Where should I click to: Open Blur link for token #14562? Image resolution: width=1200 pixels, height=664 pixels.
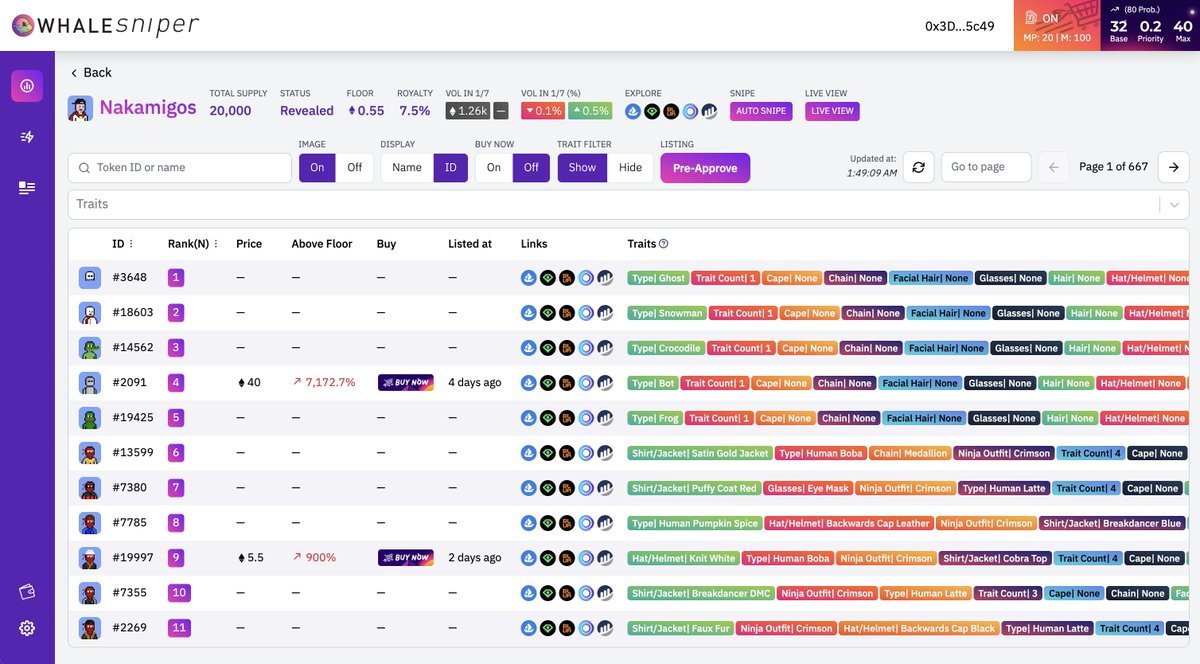[567, 348]
